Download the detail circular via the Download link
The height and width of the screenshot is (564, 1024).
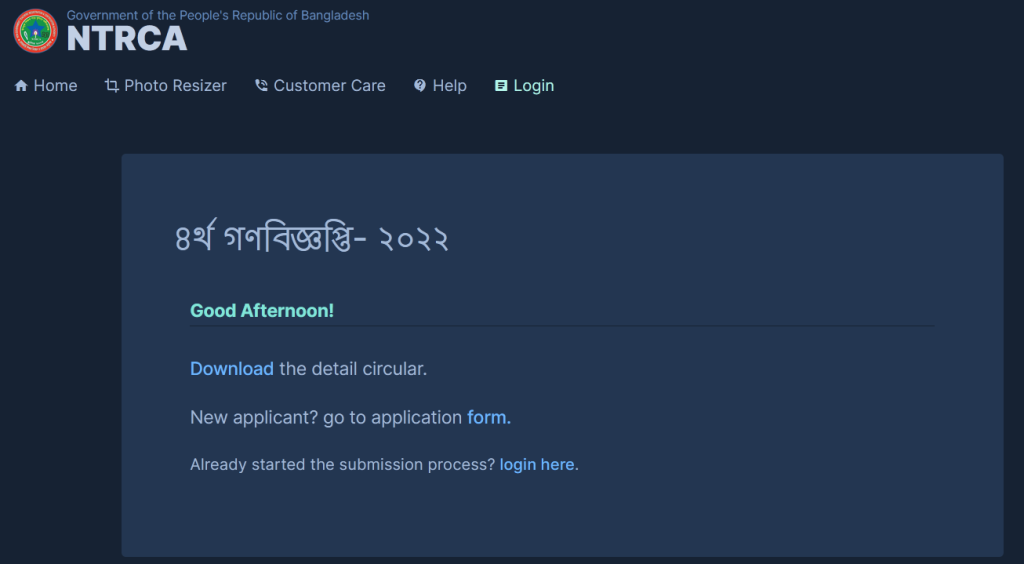tap(232, 369)
